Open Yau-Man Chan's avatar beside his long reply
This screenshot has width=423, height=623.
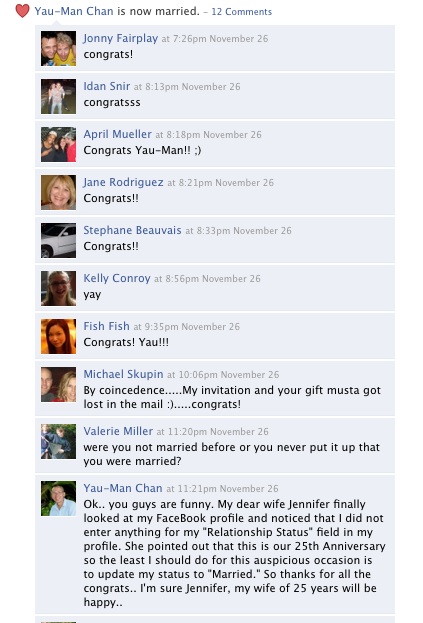pos(58,499)
